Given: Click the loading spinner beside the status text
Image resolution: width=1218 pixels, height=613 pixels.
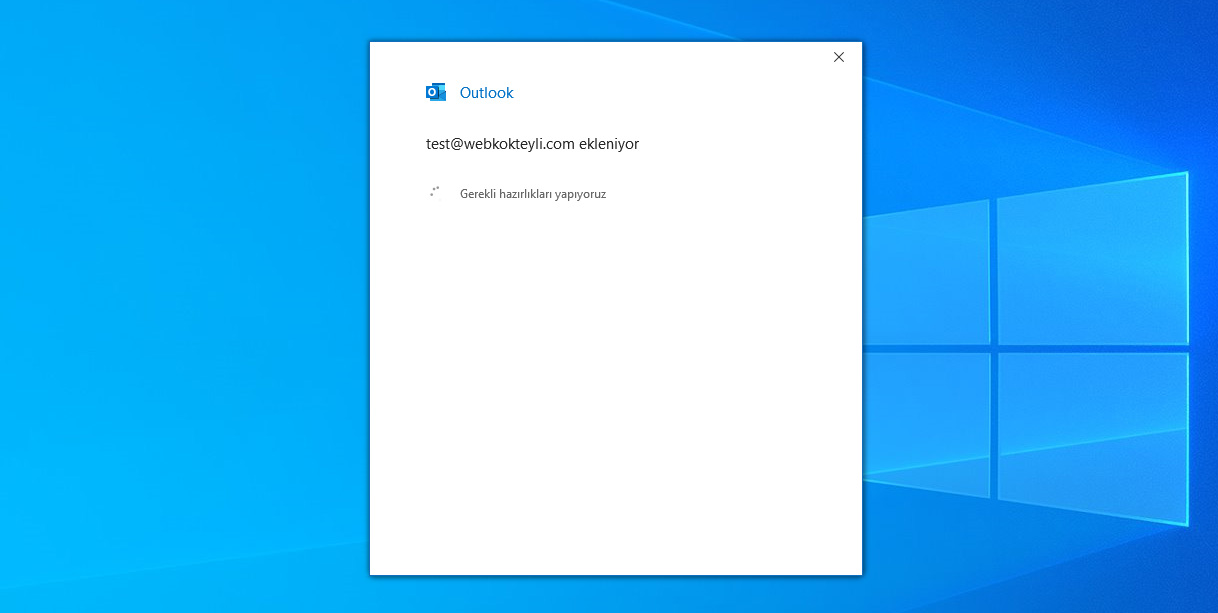Looking at the screenshot, I should (434, 192).
